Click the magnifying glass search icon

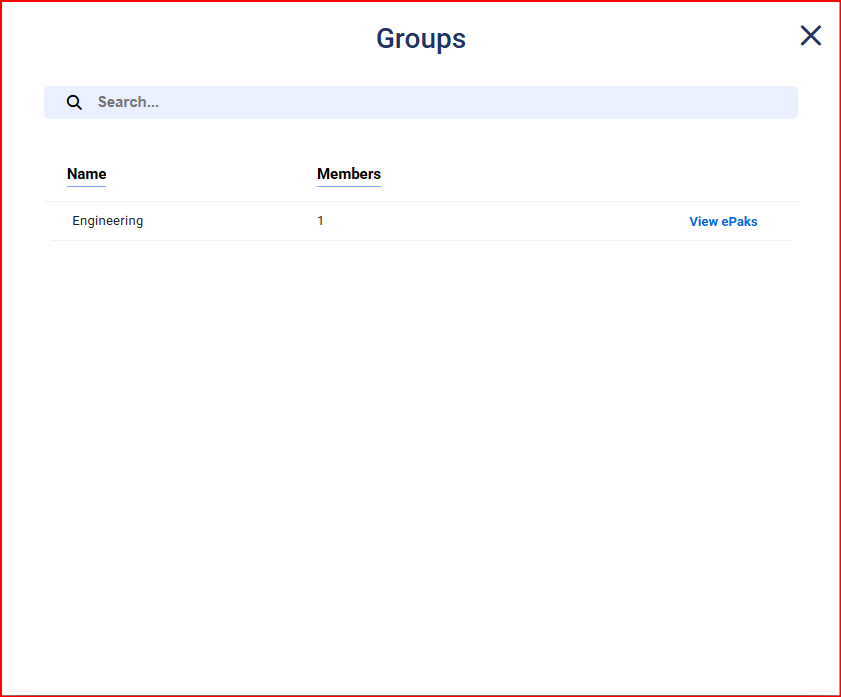point(74,102)
